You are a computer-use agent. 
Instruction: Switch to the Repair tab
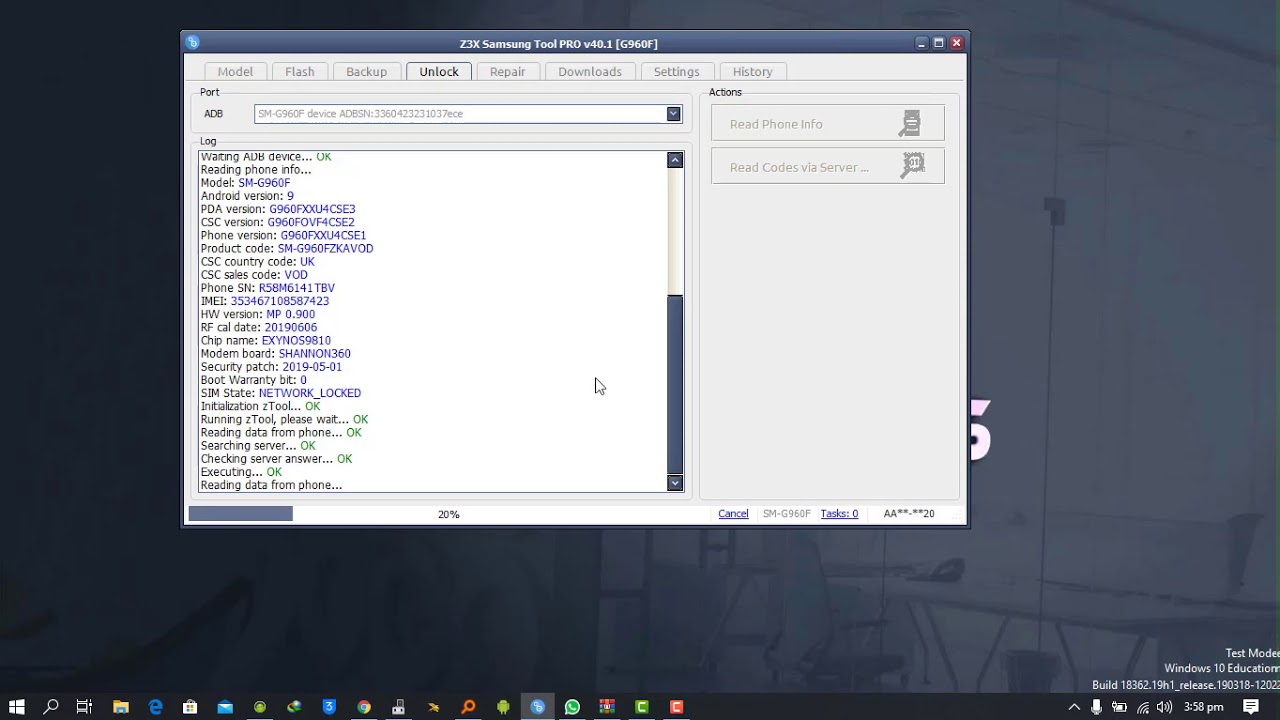(x=507, y=71)
